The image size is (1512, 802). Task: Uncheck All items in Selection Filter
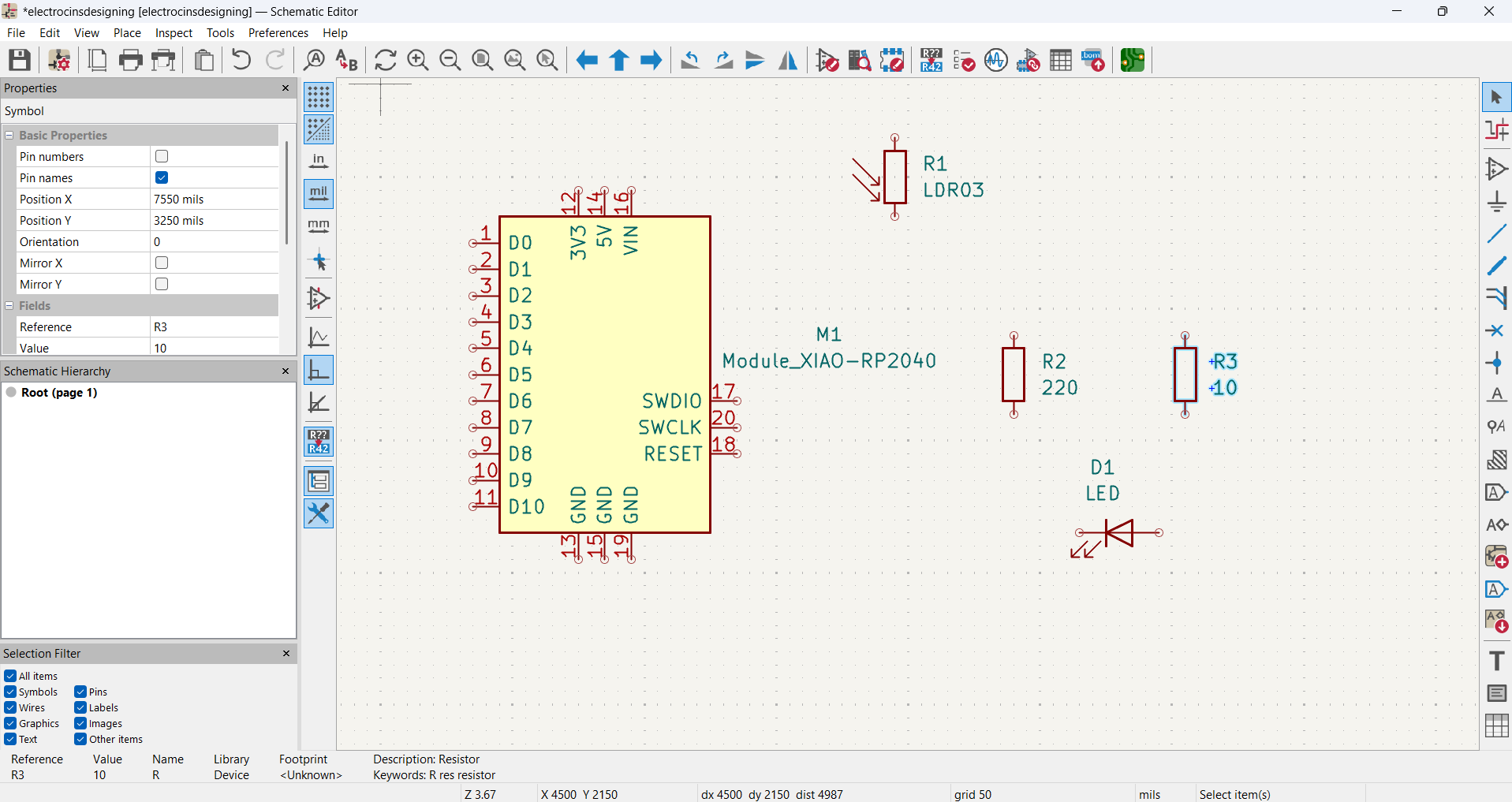[x=10, y=676]
